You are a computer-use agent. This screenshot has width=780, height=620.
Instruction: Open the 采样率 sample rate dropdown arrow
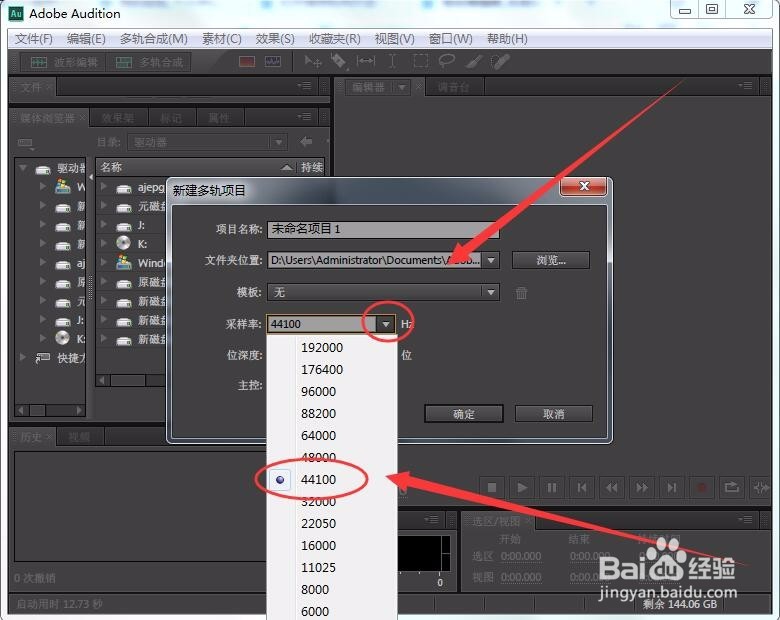pos(386,324)
